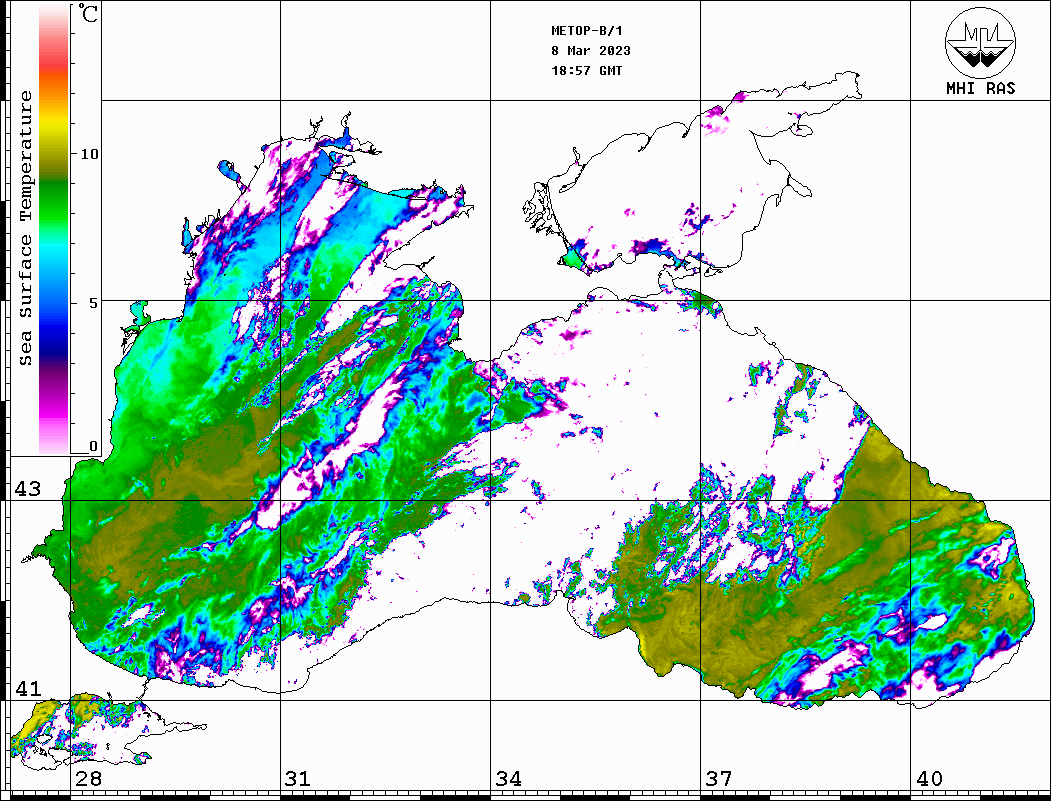
Task: Click the °C unit label atop the scale
Action: point(88,13)
